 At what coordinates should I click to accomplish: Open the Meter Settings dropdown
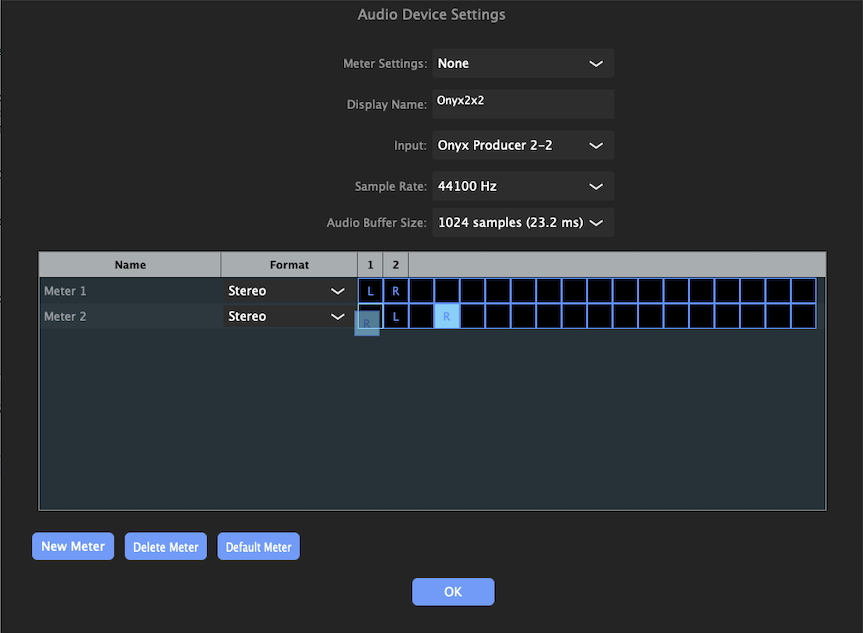pyautogui.click(x=523, y=63)
